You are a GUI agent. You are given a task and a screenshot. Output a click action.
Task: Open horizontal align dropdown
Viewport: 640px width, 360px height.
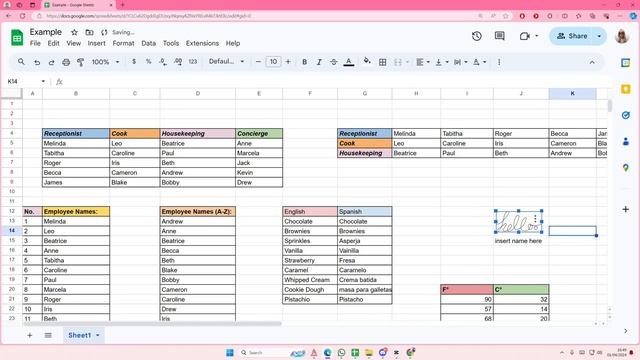point(422,62)
